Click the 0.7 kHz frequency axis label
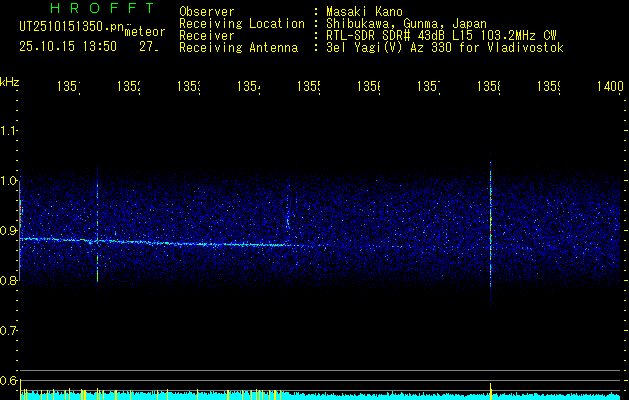 point(8,331)
